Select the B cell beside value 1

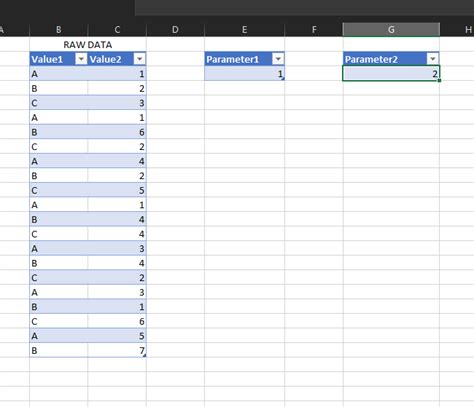(x=59, y=307)
